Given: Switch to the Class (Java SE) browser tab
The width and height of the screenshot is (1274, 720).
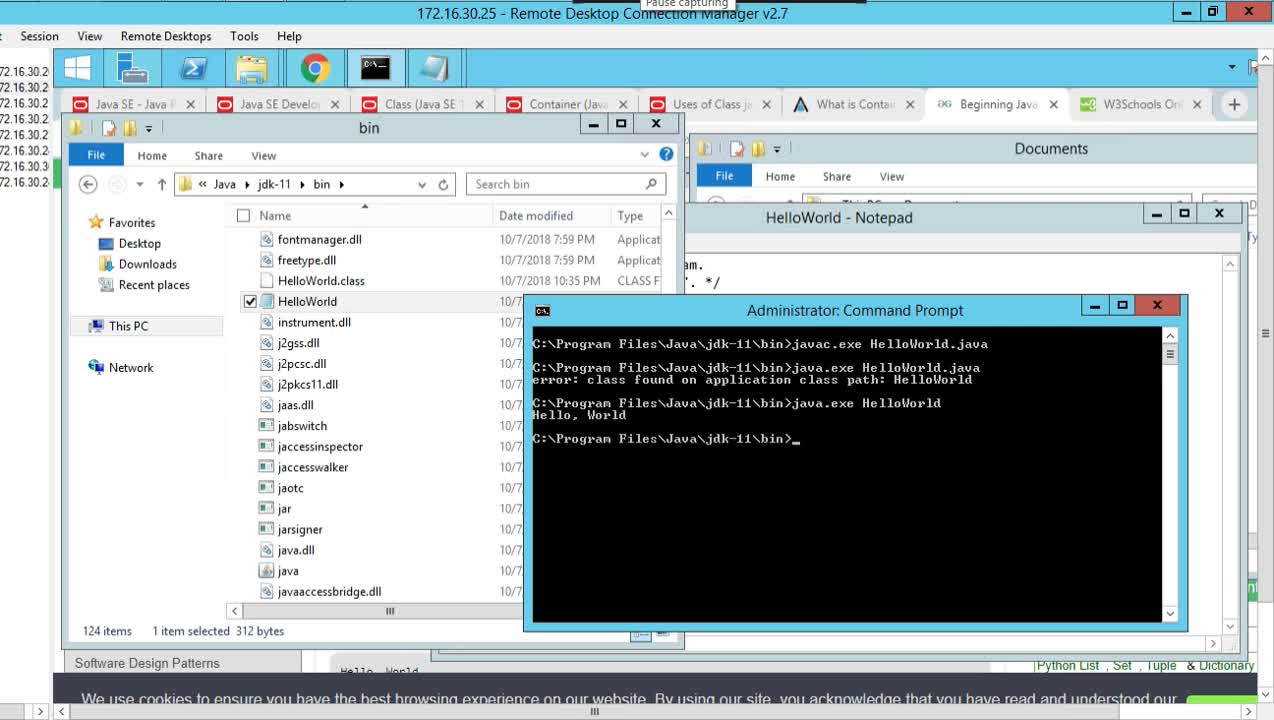Looking at the screenshot, I should pos(422,104).
